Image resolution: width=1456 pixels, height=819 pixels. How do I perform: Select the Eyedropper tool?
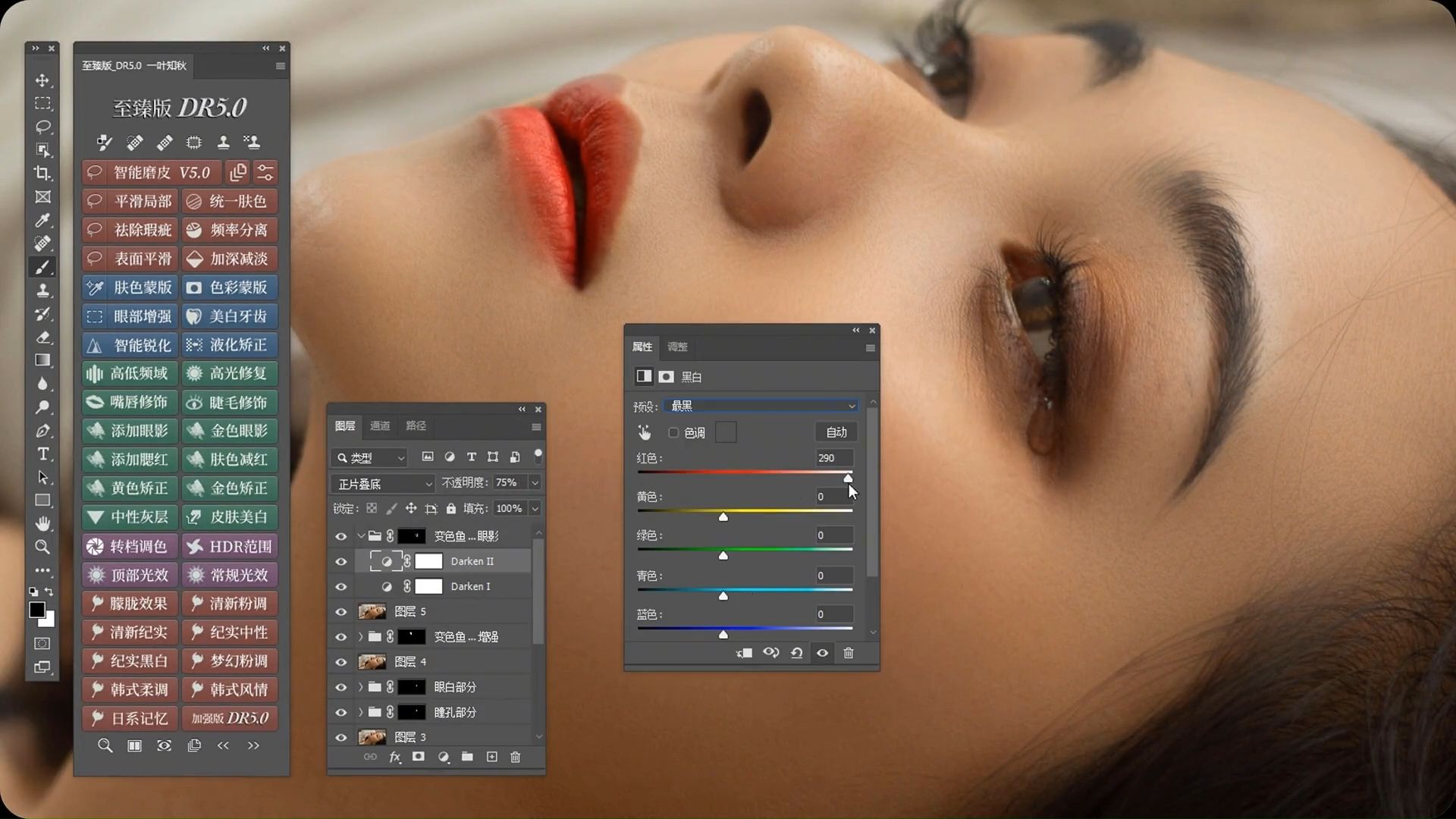42,221
